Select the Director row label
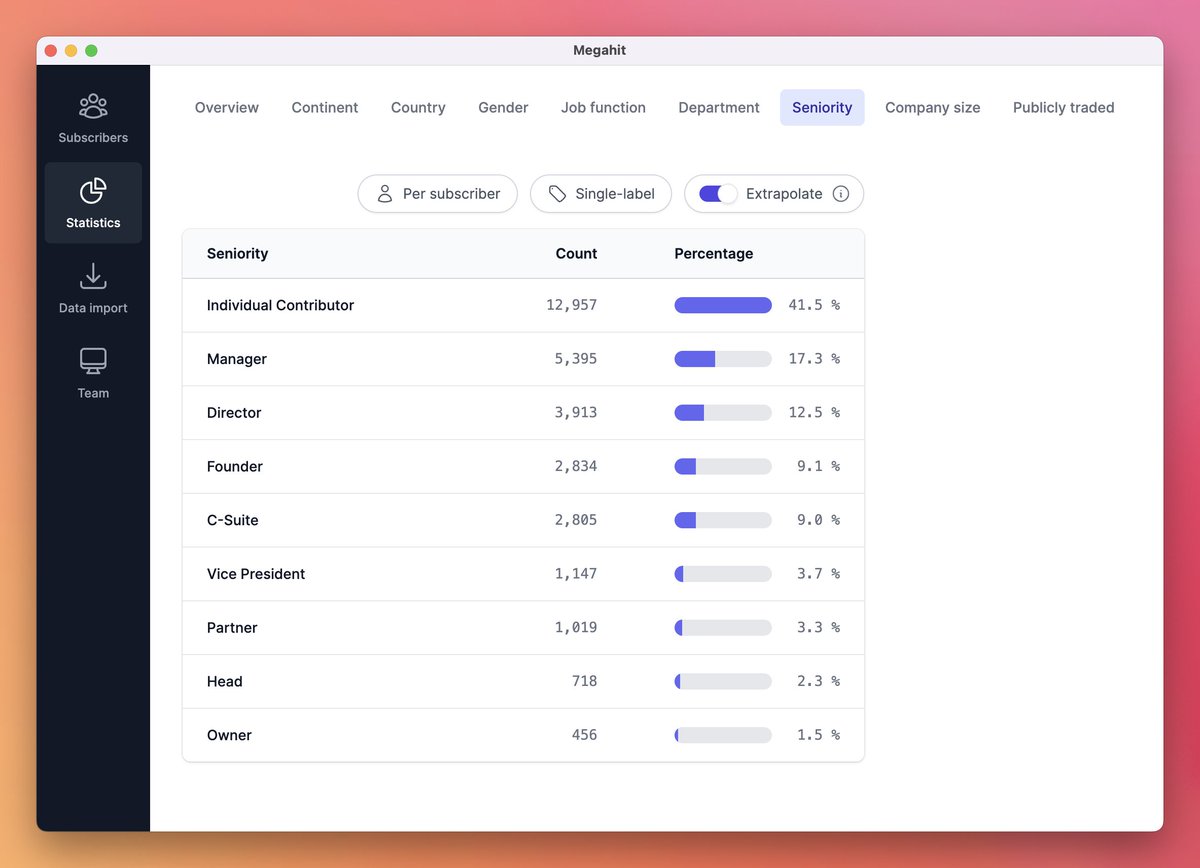Screen dimensions: 1200x868 click(234, 413)
